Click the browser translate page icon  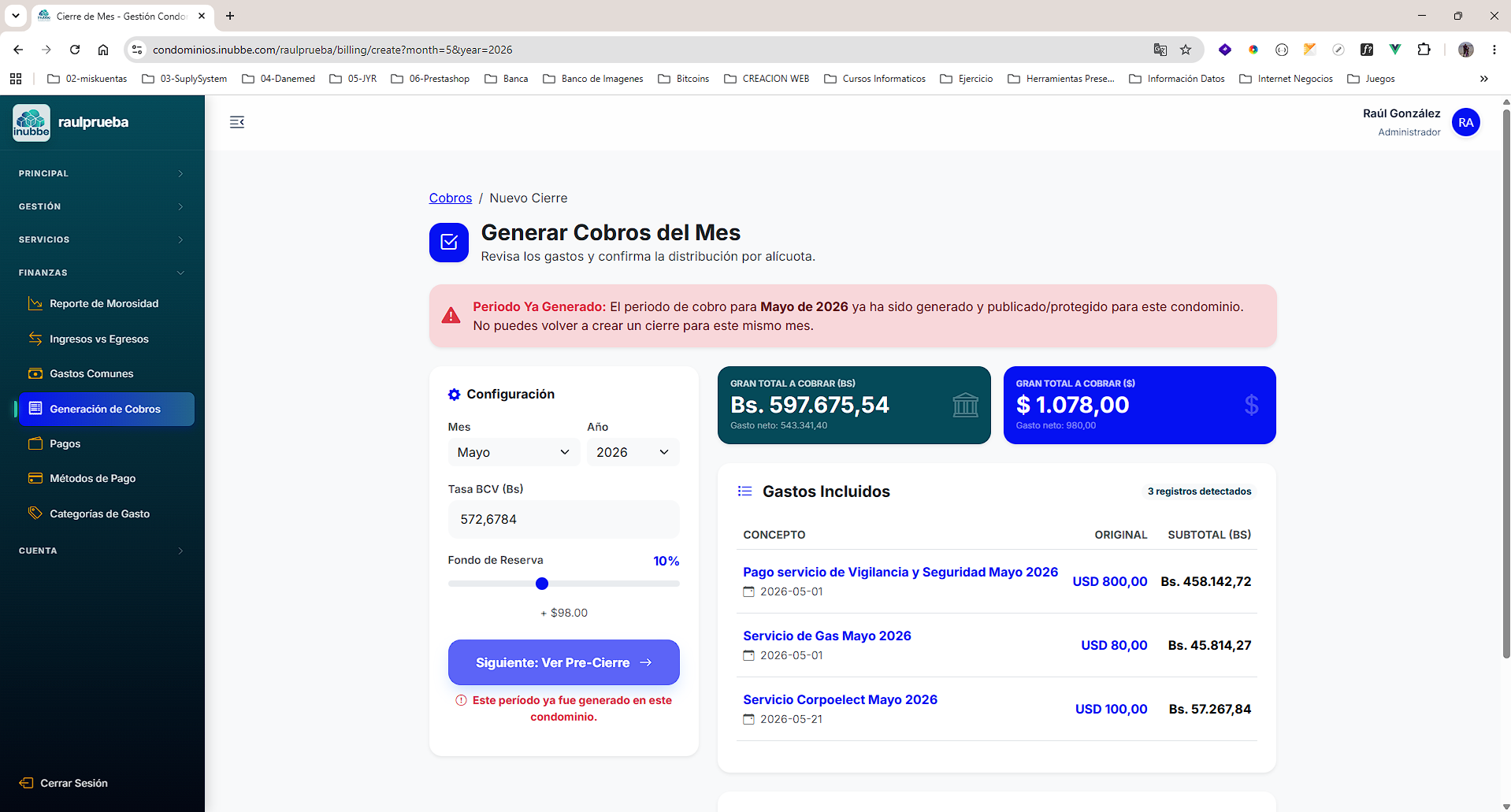[1160, 50]
